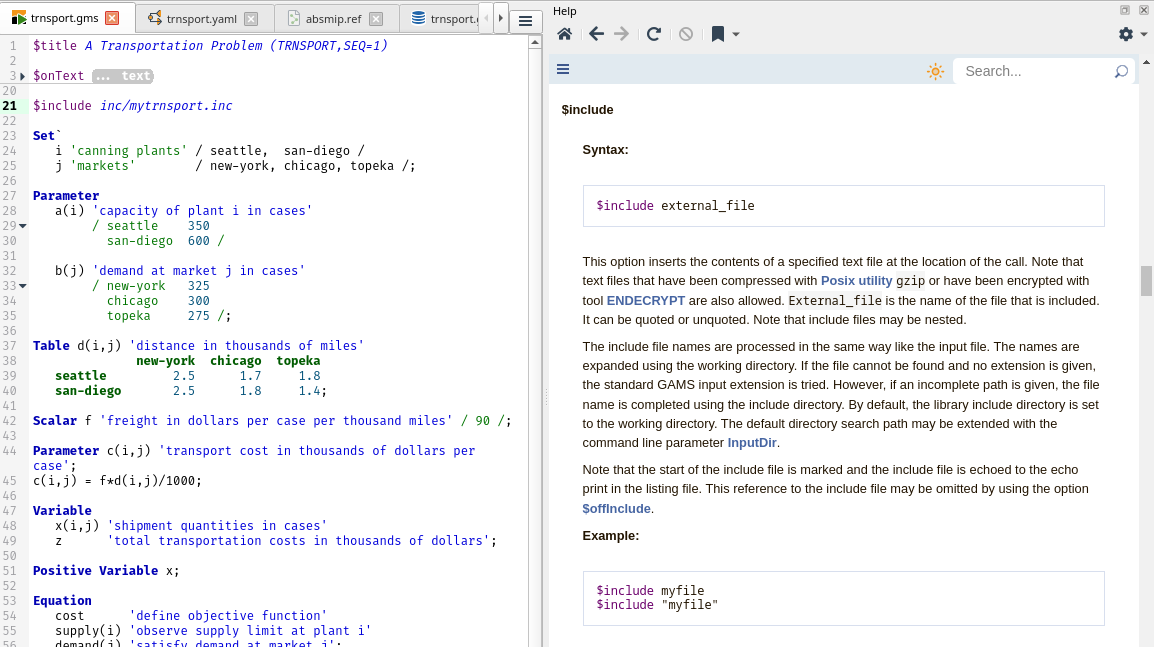This screenshot has height=647, width=1154.
Task: Toggle light/dark theme sun icon
Action: [x=935, y=71]
